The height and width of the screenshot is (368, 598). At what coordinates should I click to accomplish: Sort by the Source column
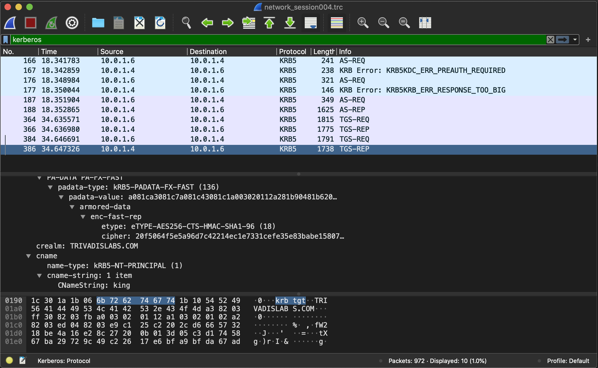pyautogui.click(x=142, y=51)
